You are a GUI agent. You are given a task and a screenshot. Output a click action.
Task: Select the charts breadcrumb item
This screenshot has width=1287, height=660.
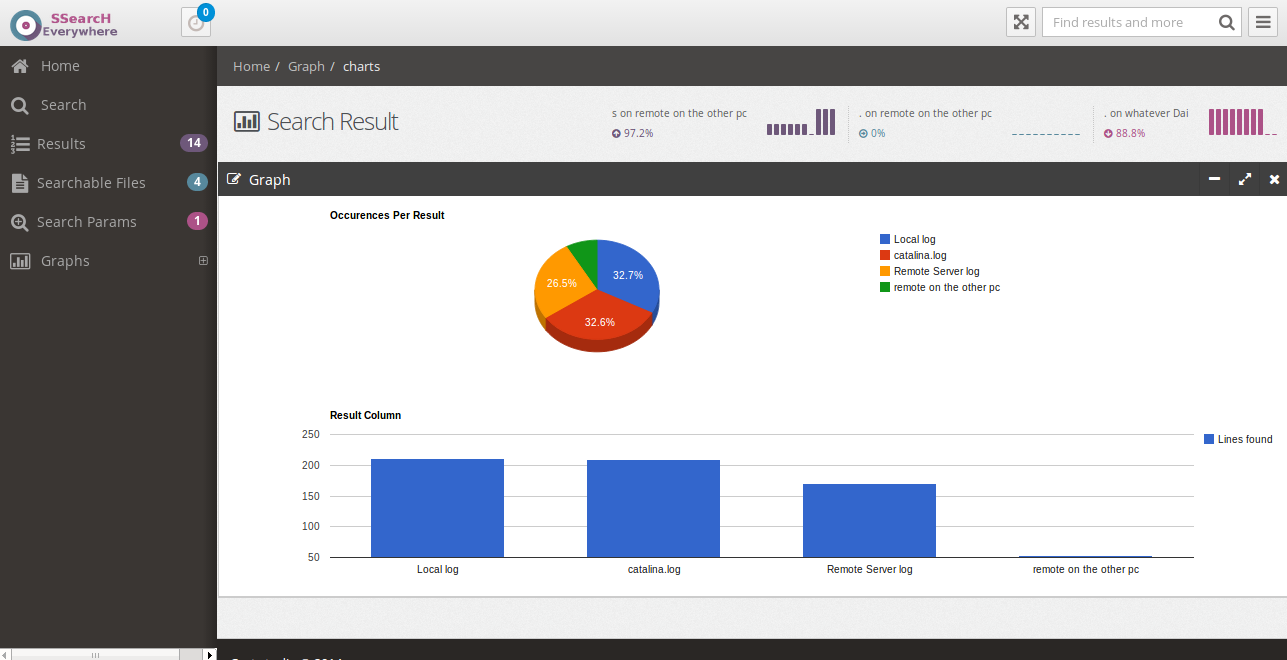click(x=361, y=66)
